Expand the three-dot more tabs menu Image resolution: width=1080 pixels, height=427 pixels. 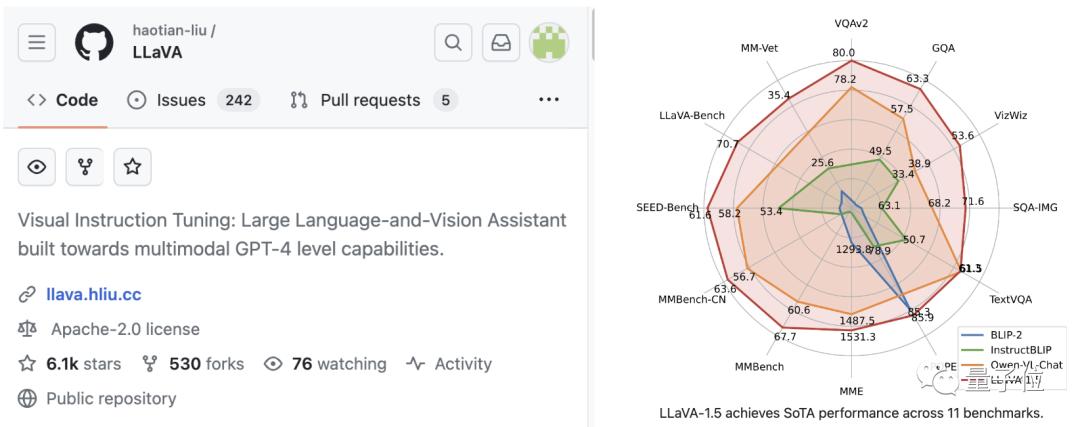tap(548, 100)
